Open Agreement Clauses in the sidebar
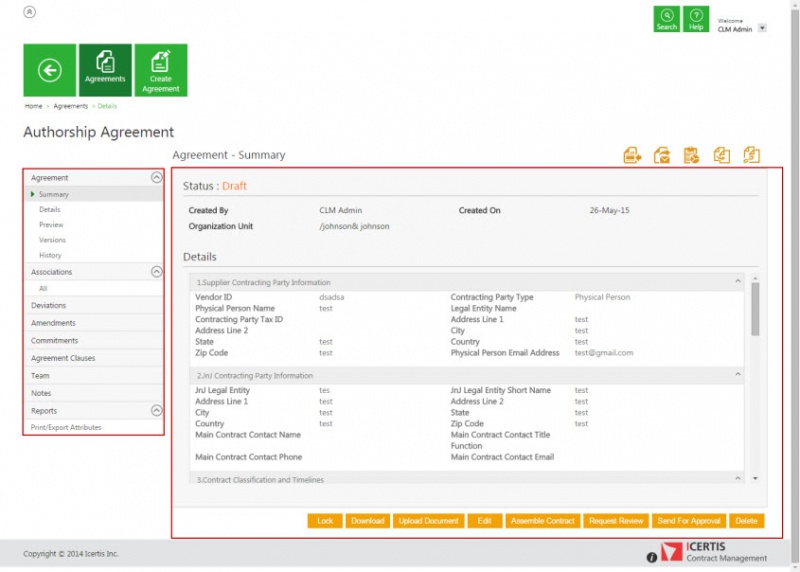The width and height of the screenshot is (800, 572). 63,358
